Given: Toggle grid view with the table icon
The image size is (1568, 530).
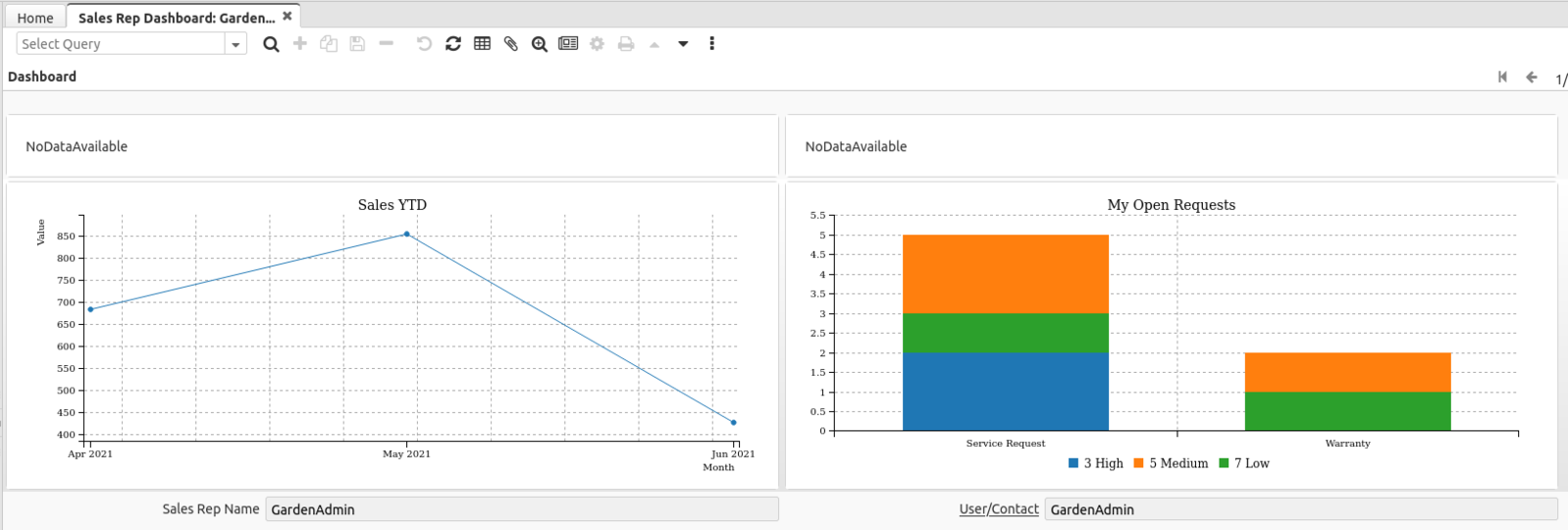Looking at the screenshot, I should (x=482, y=44).
